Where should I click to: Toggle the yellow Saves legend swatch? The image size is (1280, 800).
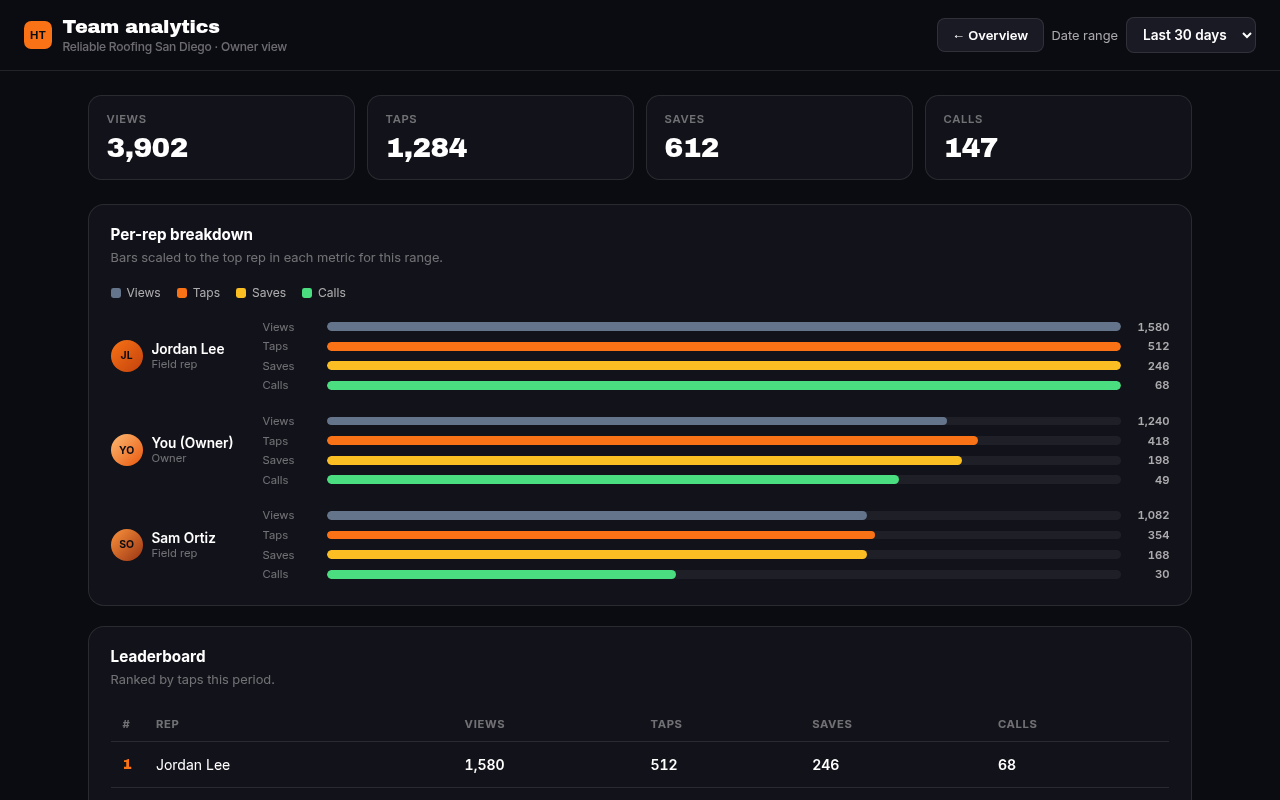click(241, 293)
